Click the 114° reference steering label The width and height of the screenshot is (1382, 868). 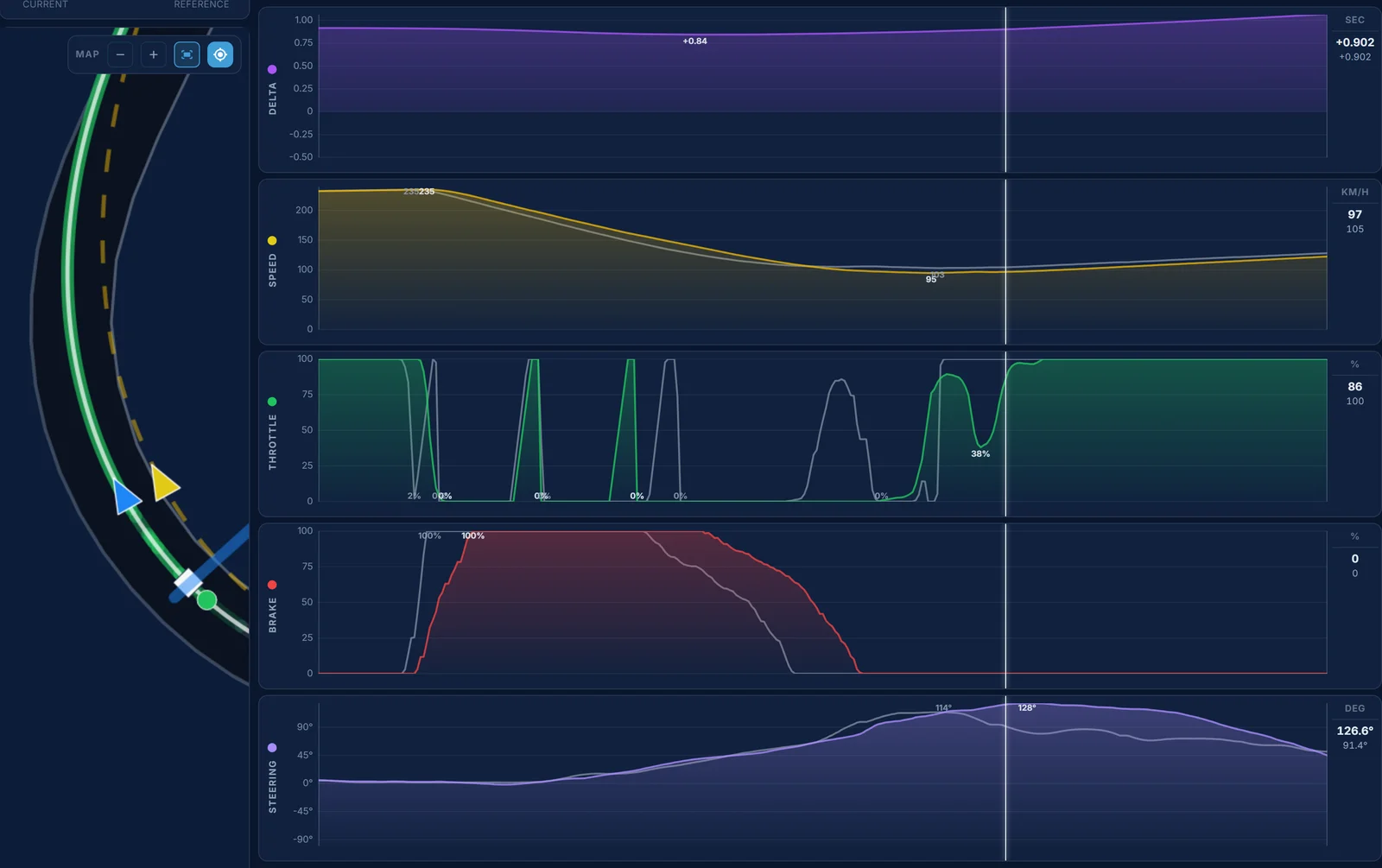point(943,707)
